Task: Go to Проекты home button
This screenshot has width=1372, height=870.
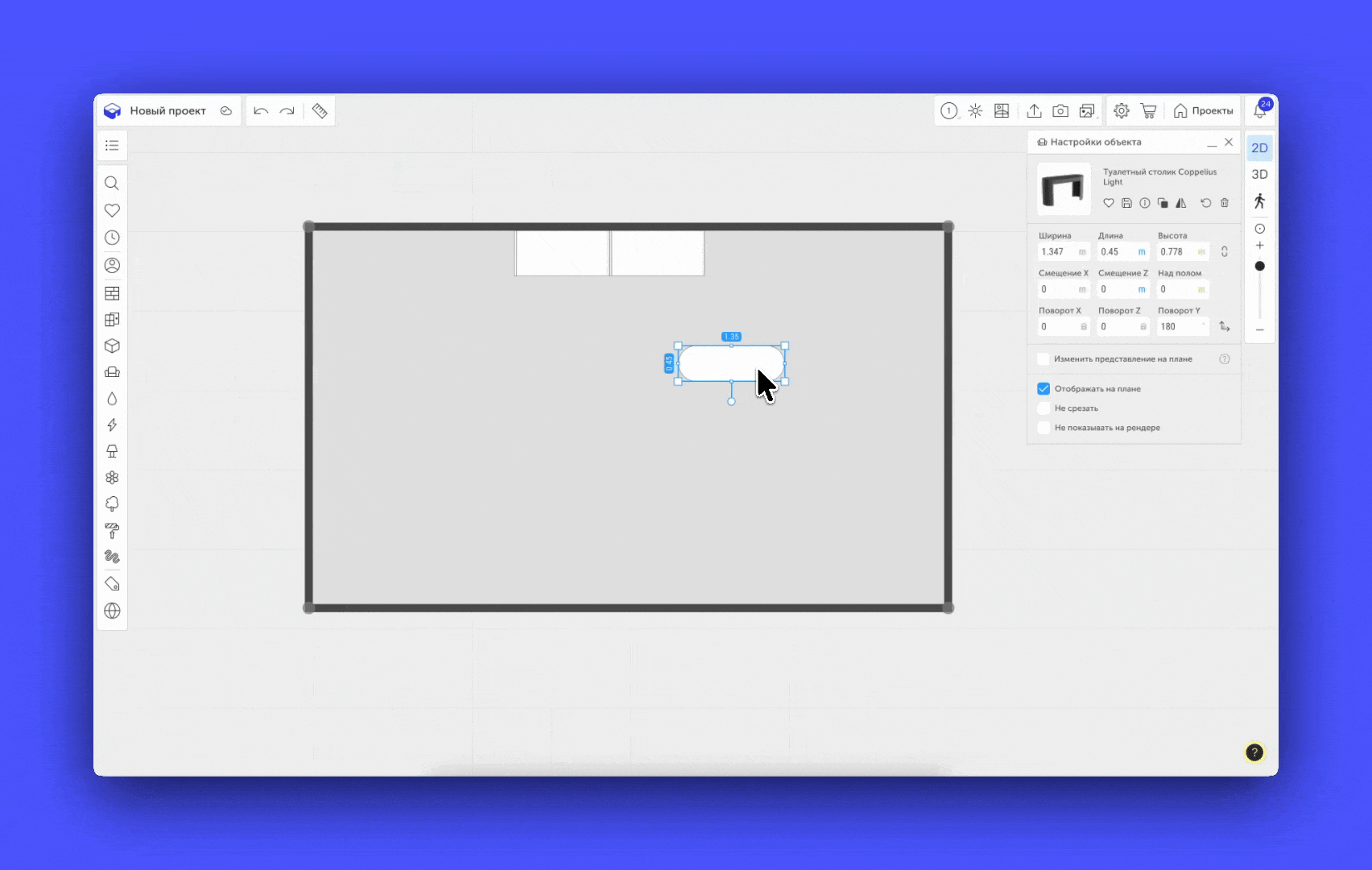Action: [1203, 111]
